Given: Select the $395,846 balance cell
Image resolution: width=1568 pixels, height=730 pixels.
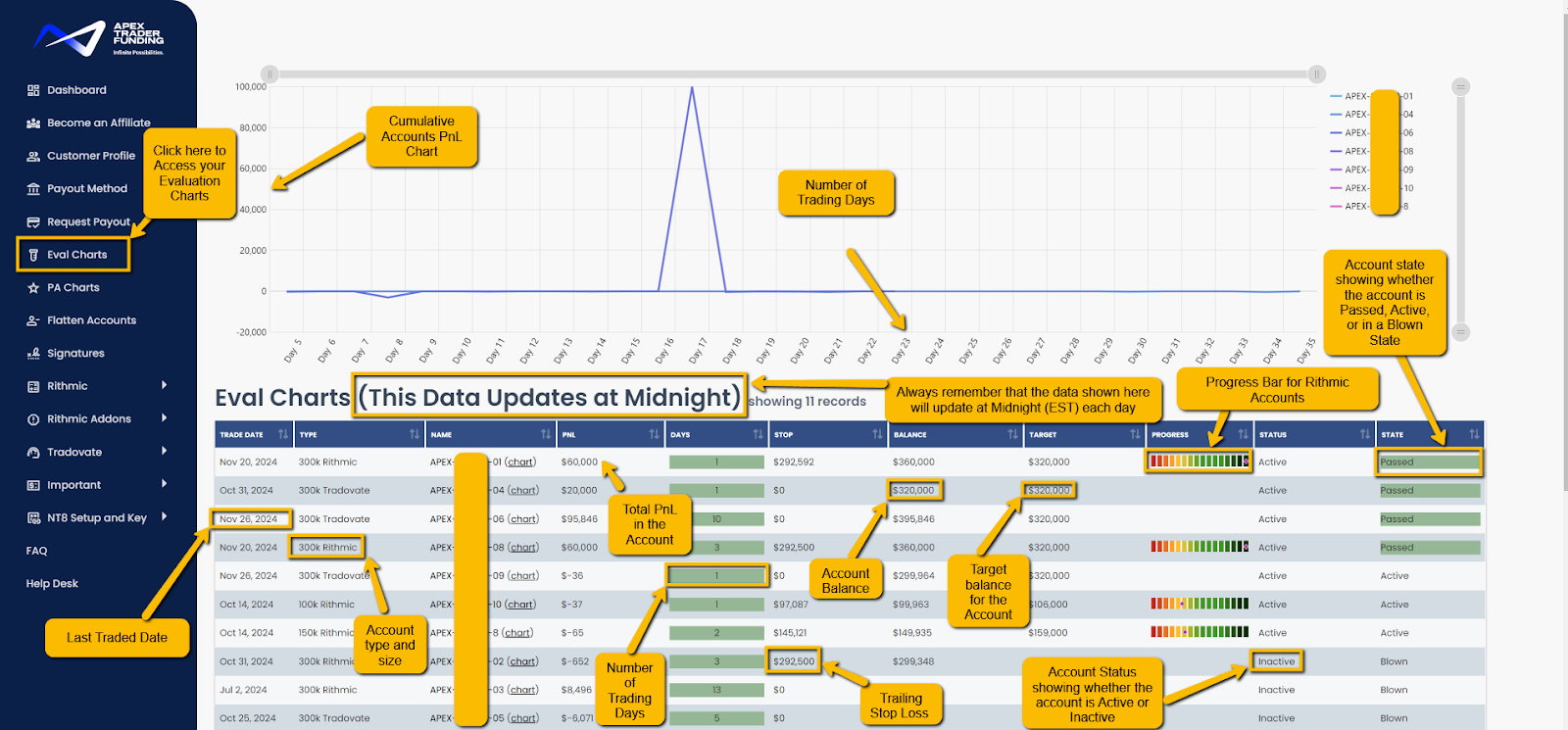Looking at the screenshot, I should 913,519.
